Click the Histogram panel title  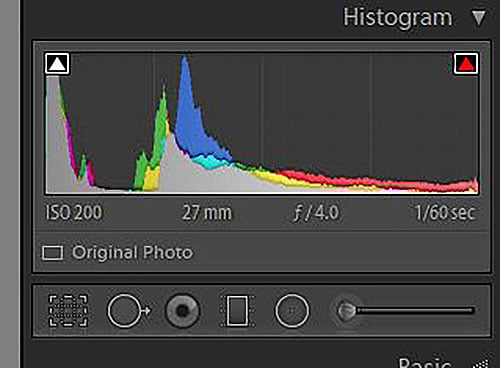point(398,17)
